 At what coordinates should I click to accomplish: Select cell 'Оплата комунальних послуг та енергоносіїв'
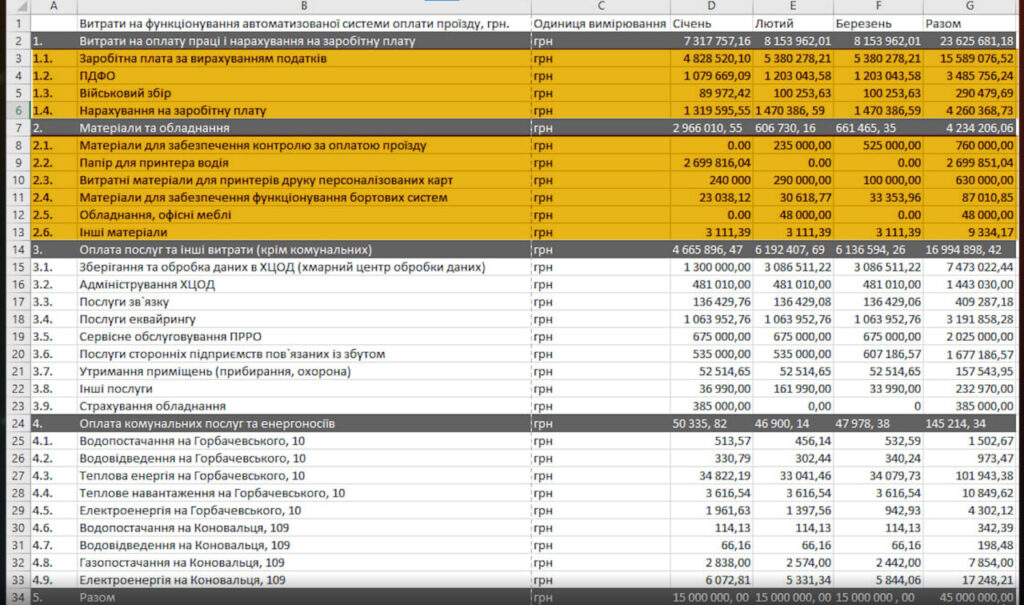(x=304, y=423)
